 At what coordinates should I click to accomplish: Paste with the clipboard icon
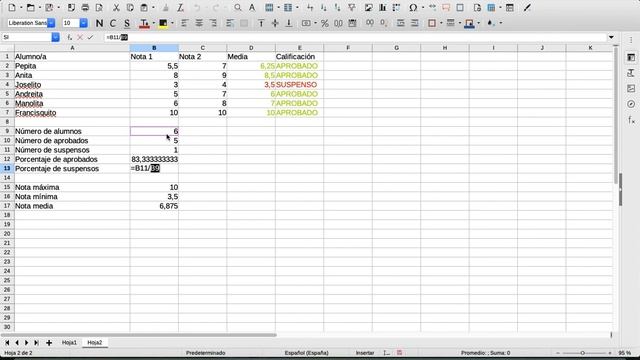coord(144,8)
